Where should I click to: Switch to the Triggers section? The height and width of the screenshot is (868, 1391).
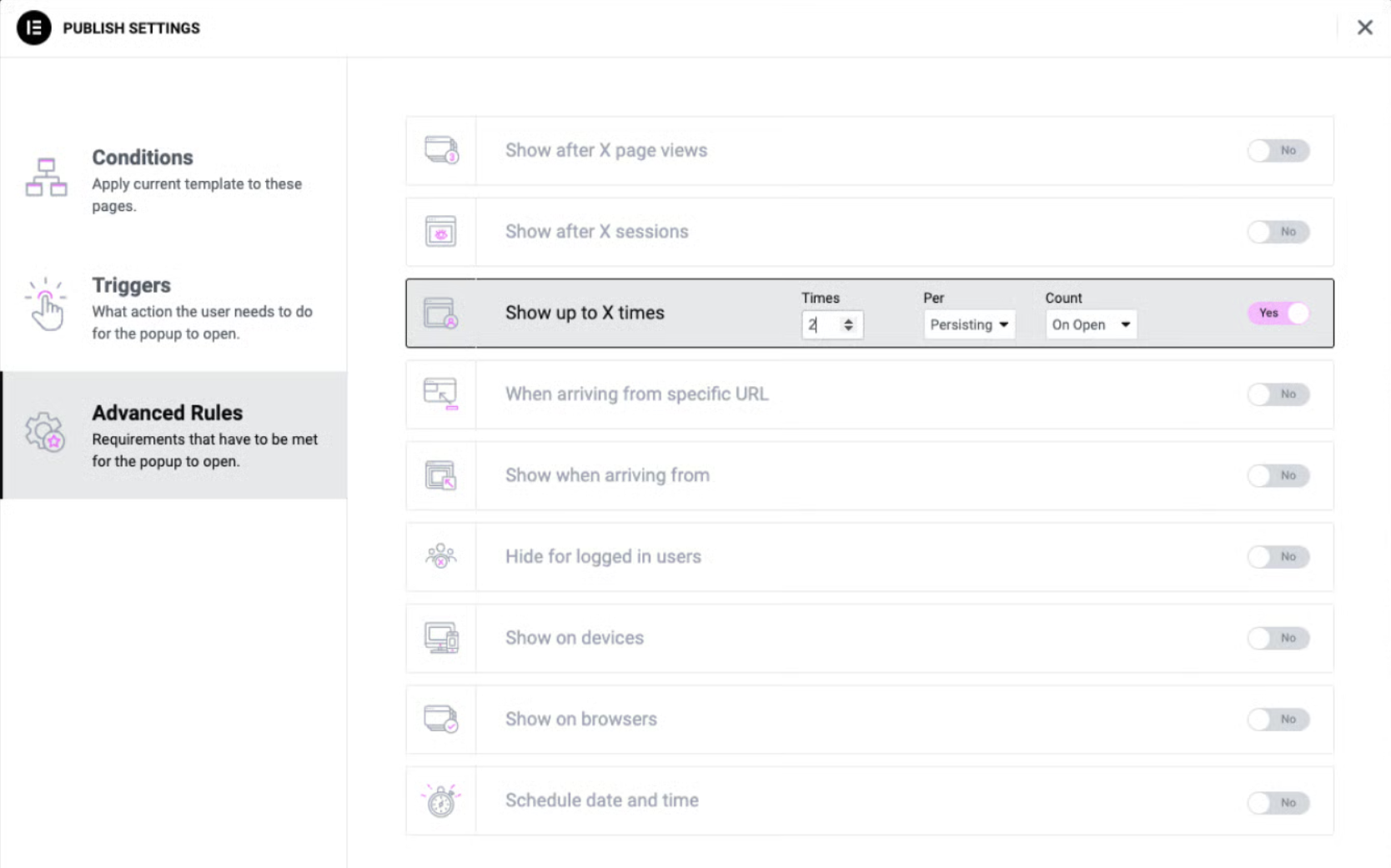(131, 284)
